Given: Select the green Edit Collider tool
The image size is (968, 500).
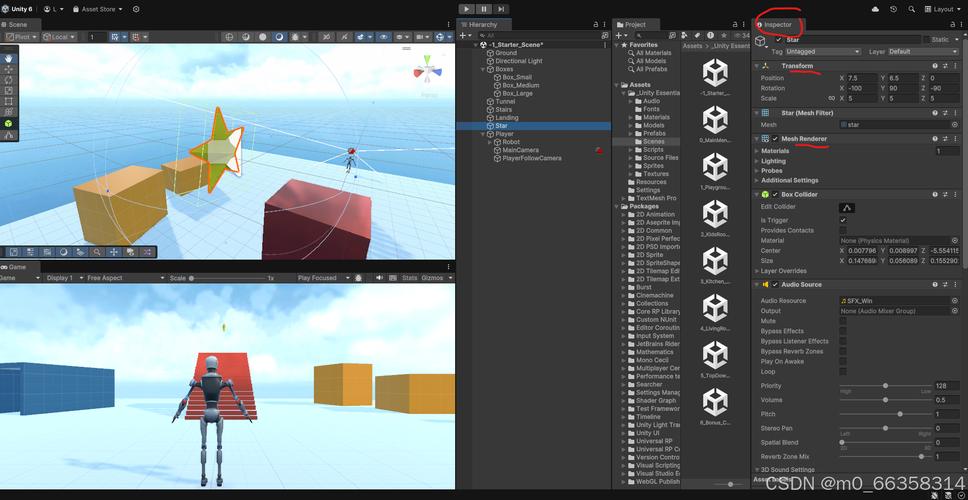Looking at the screenshot, I should 9,123.
